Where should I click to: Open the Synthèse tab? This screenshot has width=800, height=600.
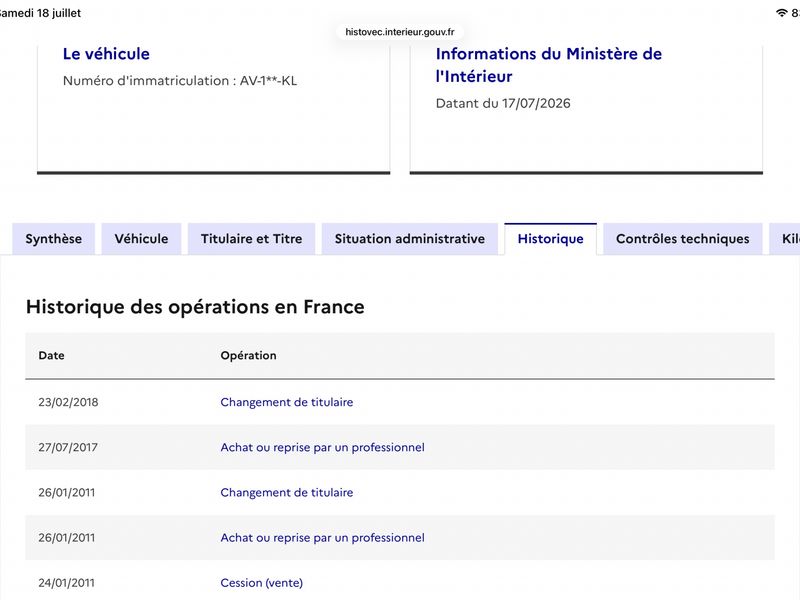[x=54, y=239]
